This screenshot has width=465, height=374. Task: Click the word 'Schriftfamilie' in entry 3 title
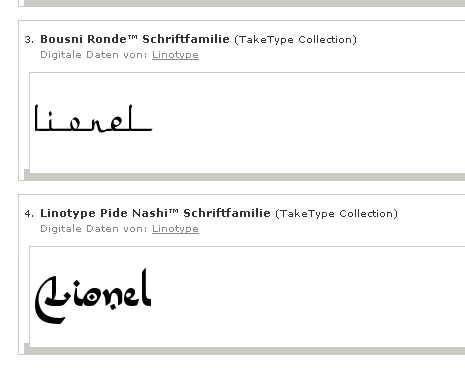click(186, 39)
